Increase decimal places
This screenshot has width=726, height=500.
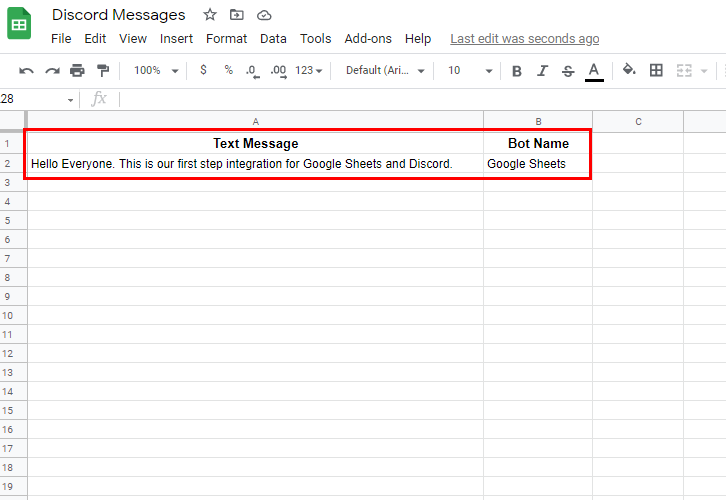[279, 71]
